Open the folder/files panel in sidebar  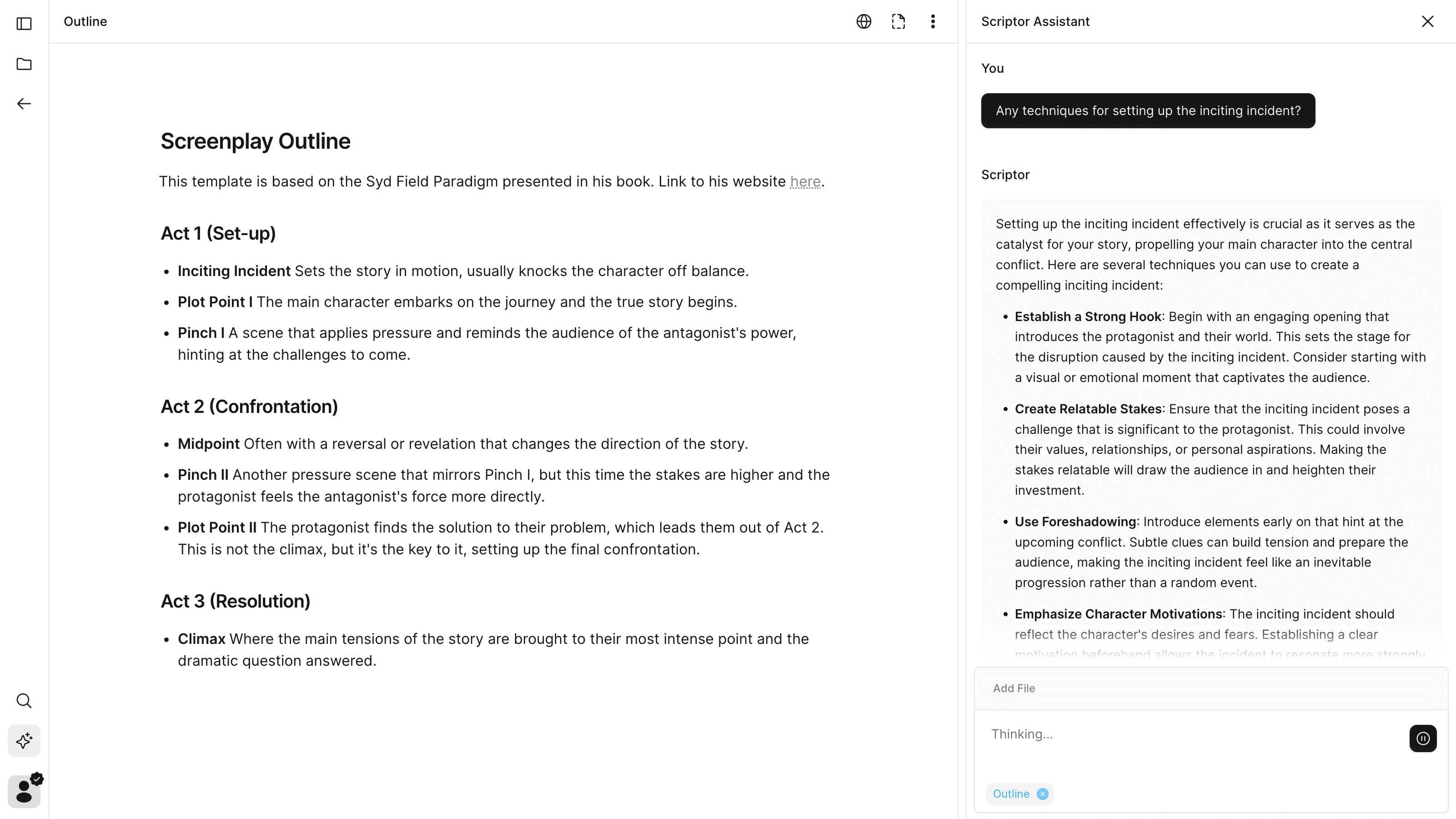click(x=24, y=64)
